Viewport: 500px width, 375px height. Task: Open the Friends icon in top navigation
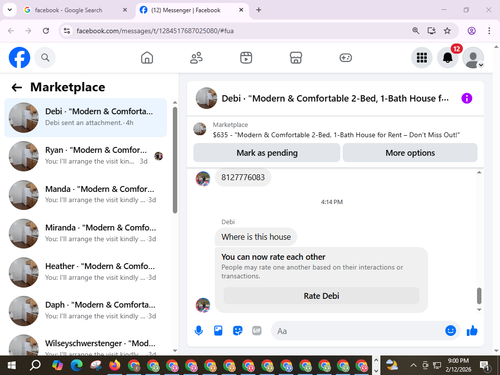point(196,58)
